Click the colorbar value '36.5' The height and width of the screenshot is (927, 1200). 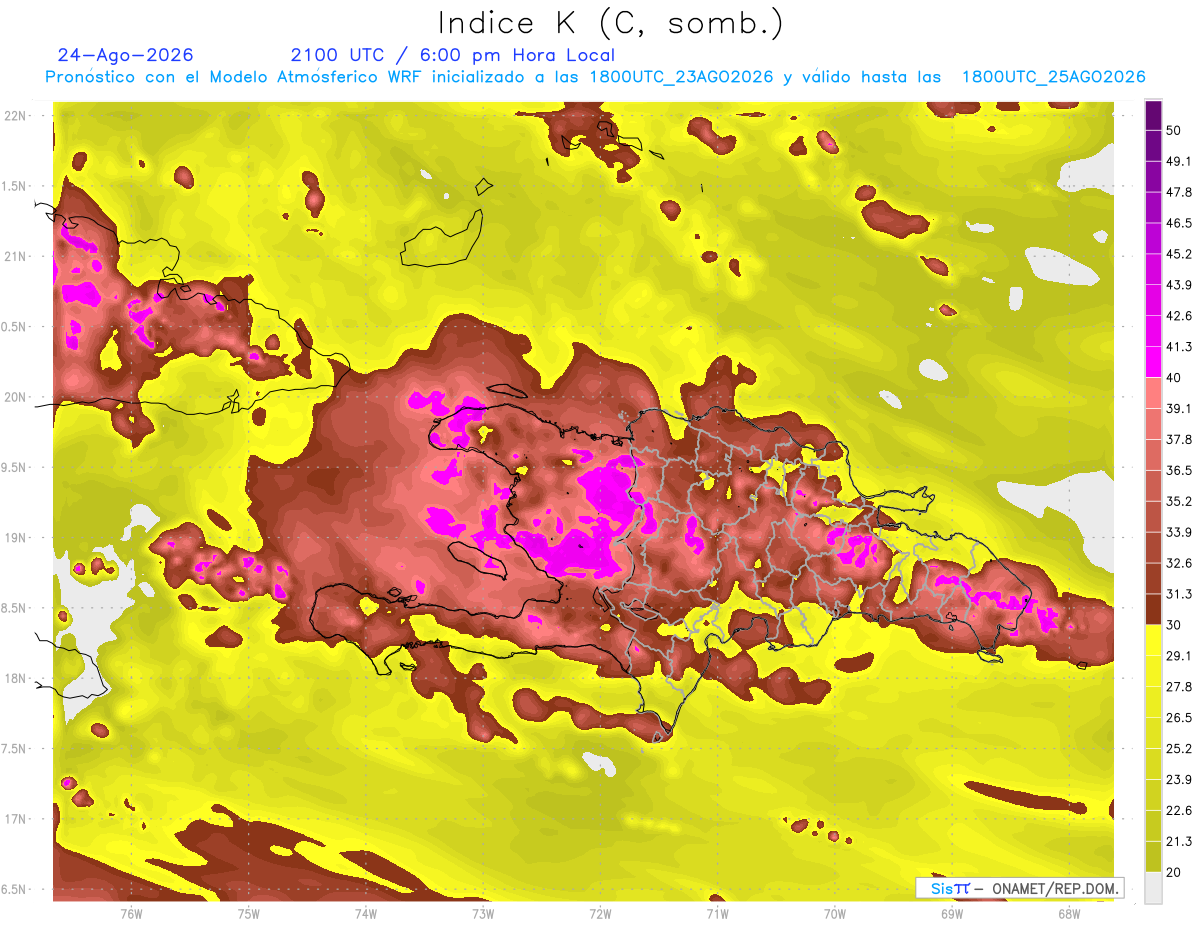(x=1178, y=470)
